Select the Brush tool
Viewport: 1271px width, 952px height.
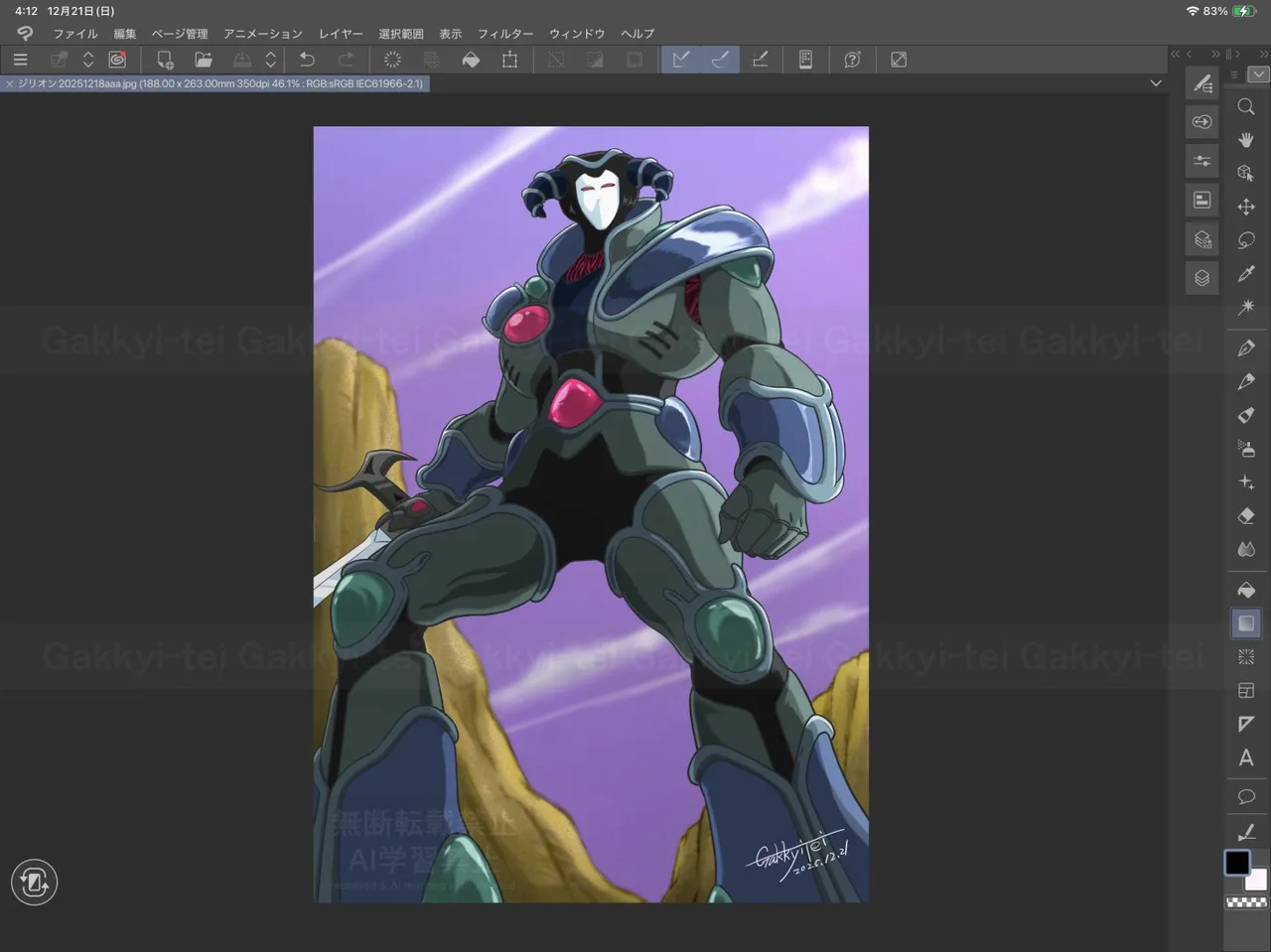1246,415
